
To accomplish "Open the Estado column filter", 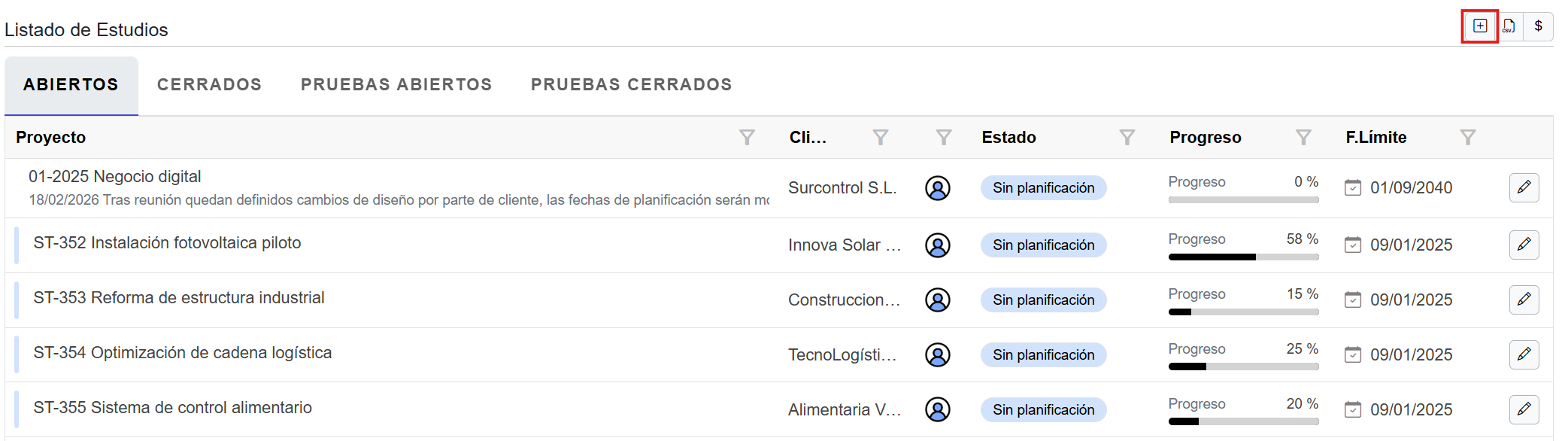I will (1127, 137).
